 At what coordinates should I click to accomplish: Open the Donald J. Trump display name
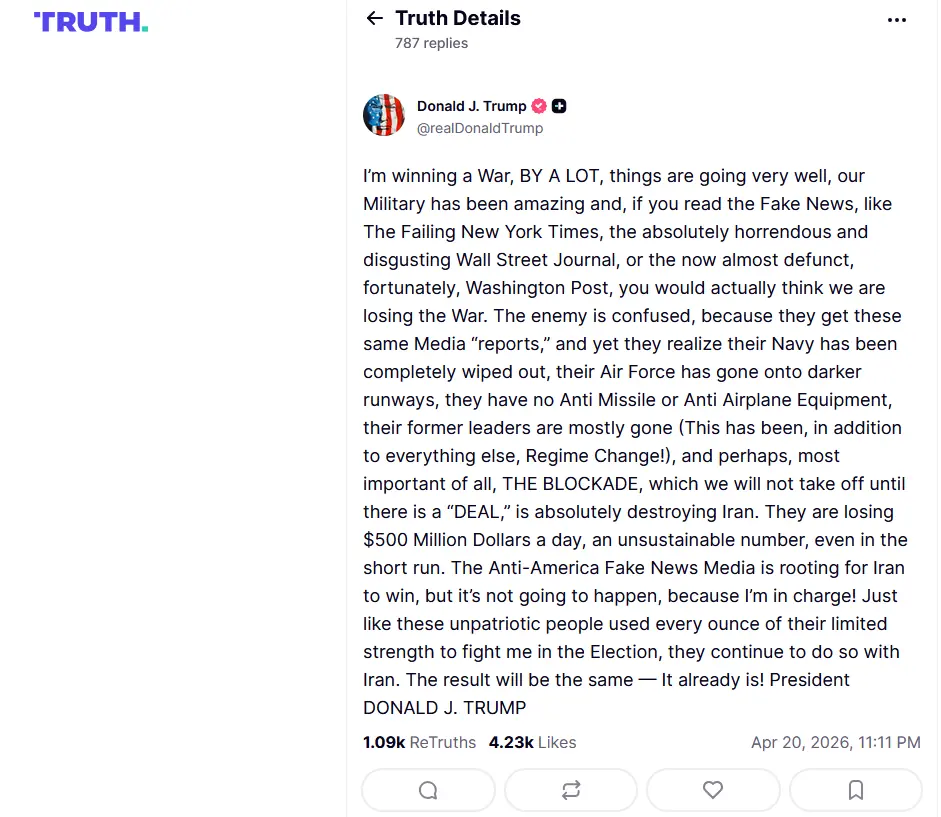471,106
